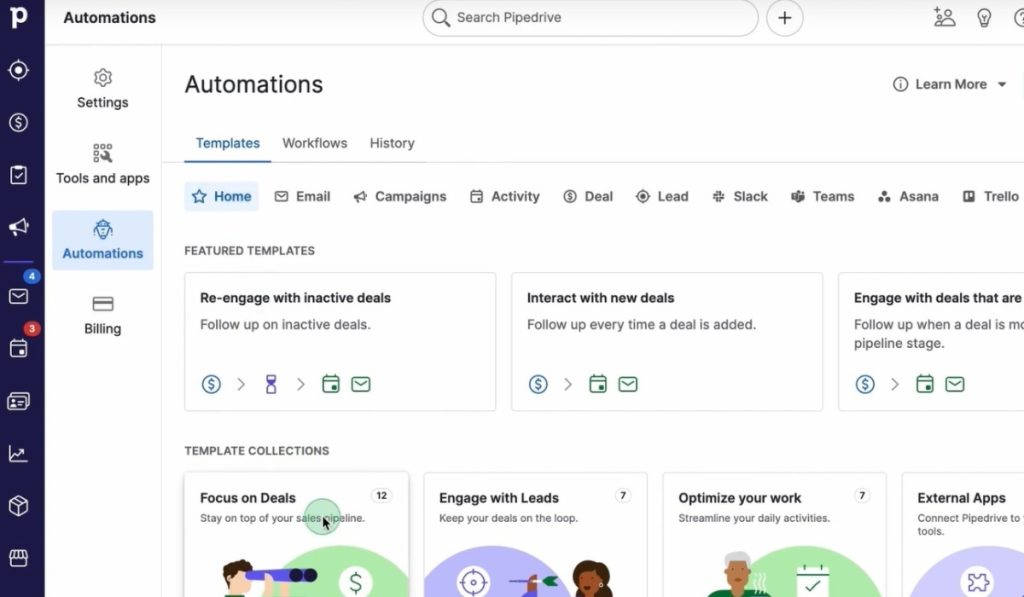Click 'FEATURED TEMPLATES' heading
The image size is (1024, 597).
tap(249, 251)
